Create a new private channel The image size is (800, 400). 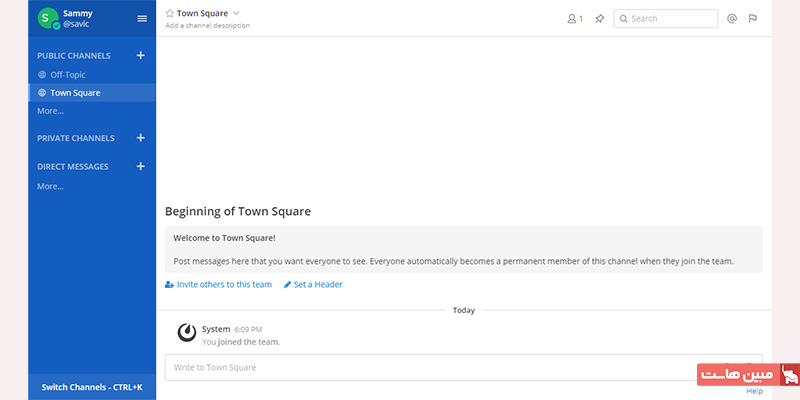coord(141,138)
